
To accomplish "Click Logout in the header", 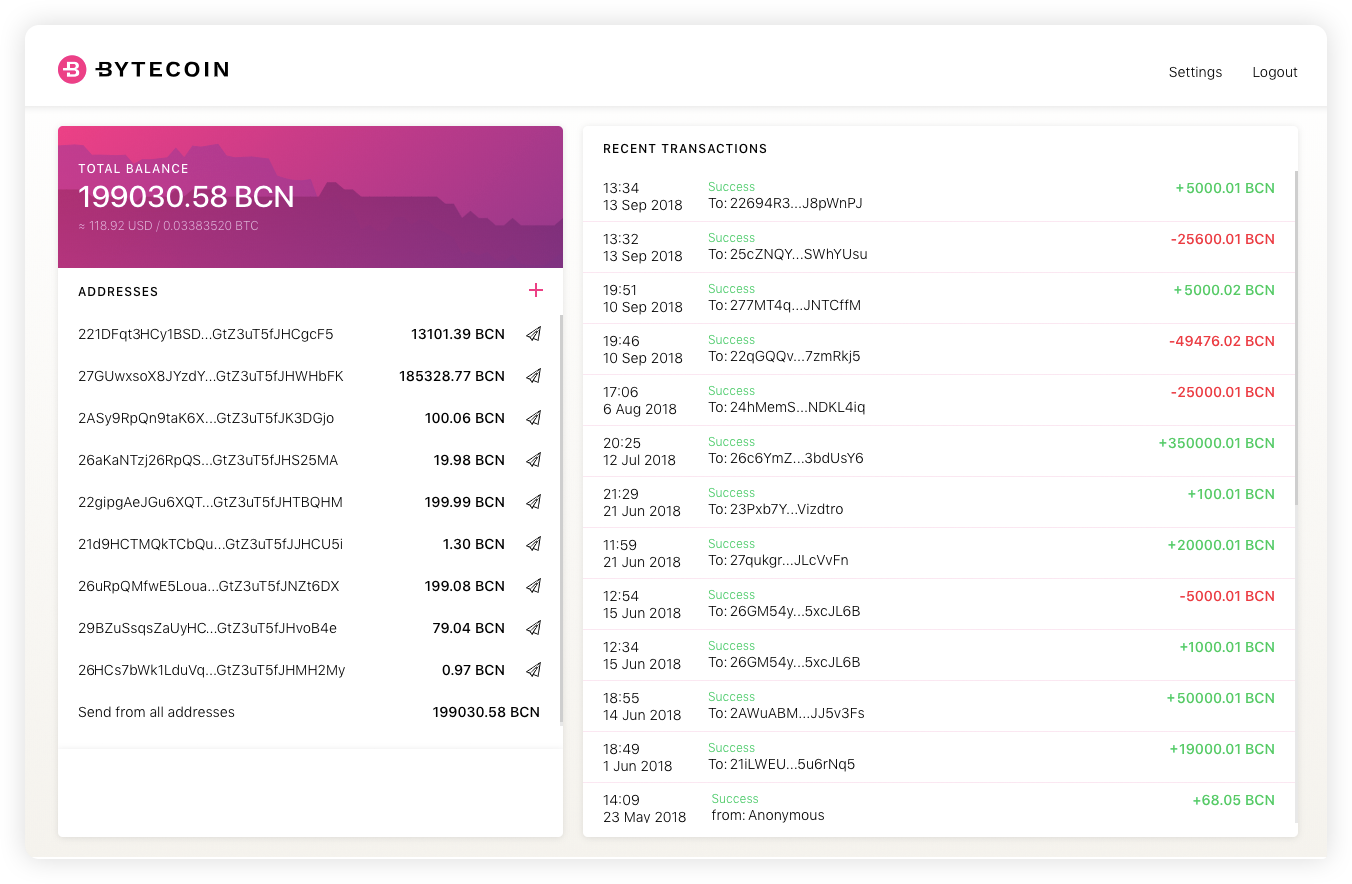I will tap(1274, 72).
